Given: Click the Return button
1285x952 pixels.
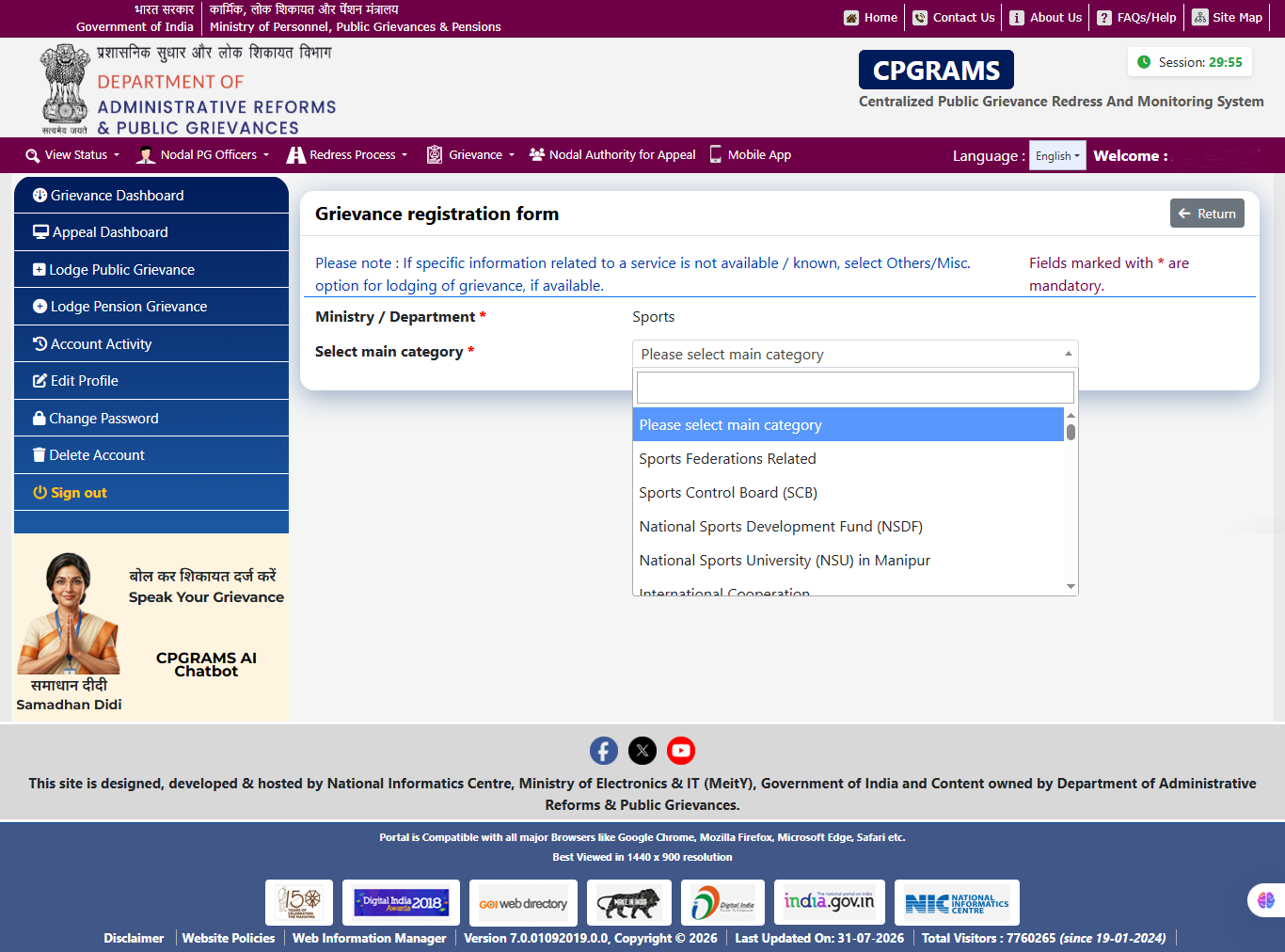Looking at the screenshot, I should (1207, 214).
